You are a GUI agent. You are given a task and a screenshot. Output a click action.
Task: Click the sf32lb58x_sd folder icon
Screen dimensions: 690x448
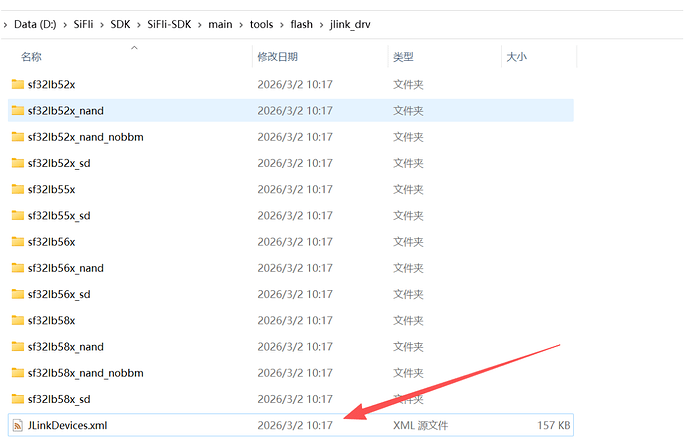click(x=18, y=399)
